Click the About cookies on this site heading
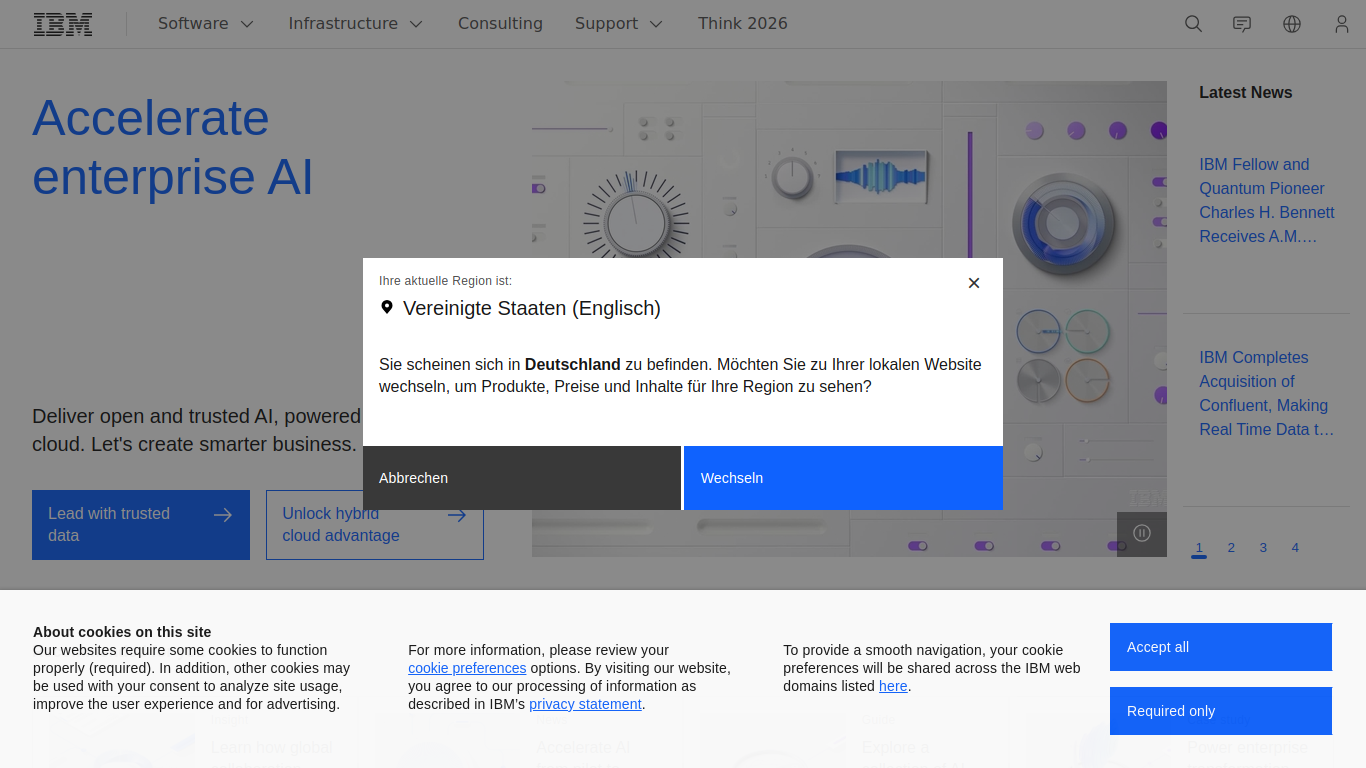1366x768 pixels. click(x=122, y=632)
